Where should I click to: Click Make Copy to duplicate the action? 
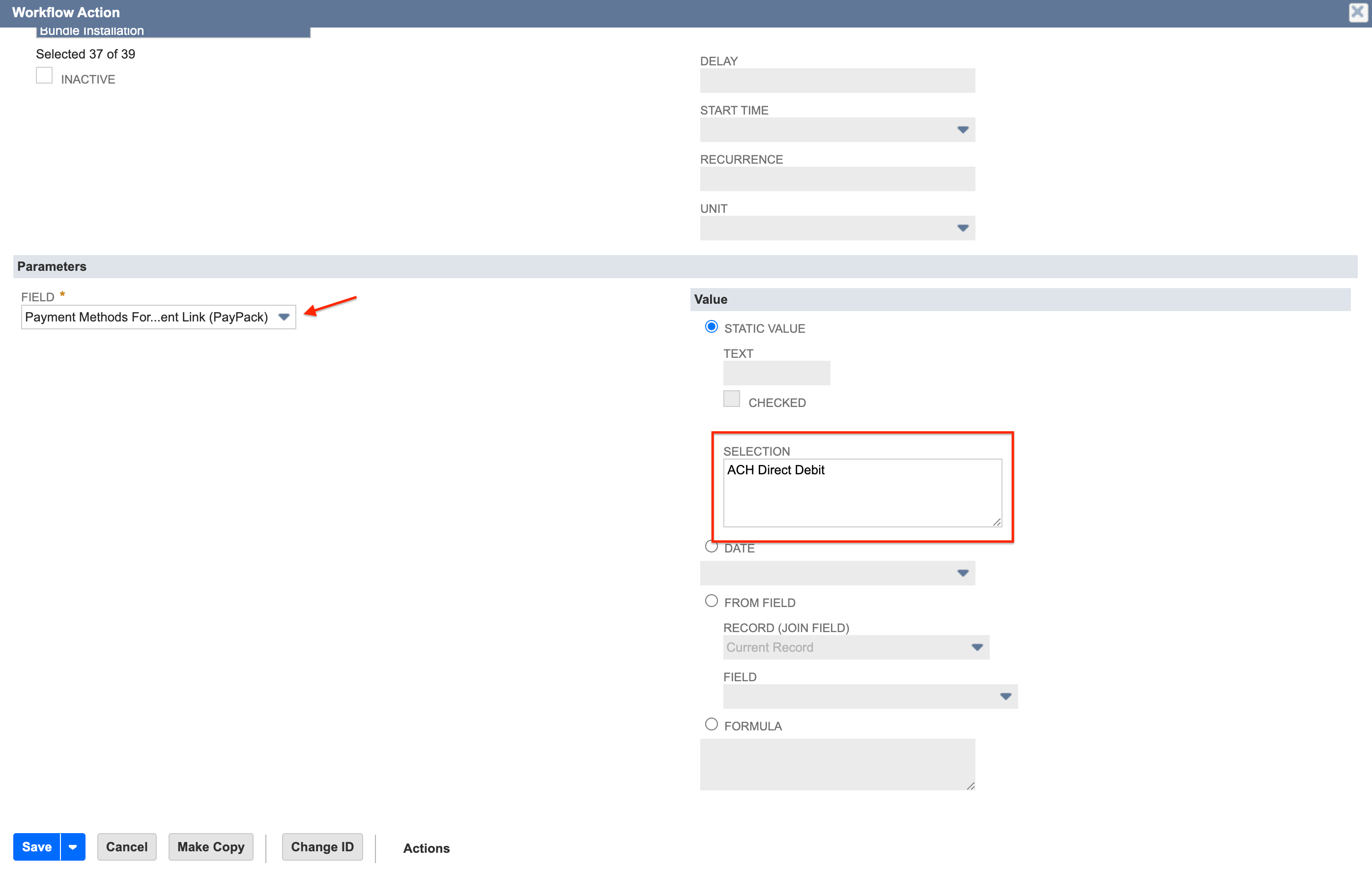210,847
